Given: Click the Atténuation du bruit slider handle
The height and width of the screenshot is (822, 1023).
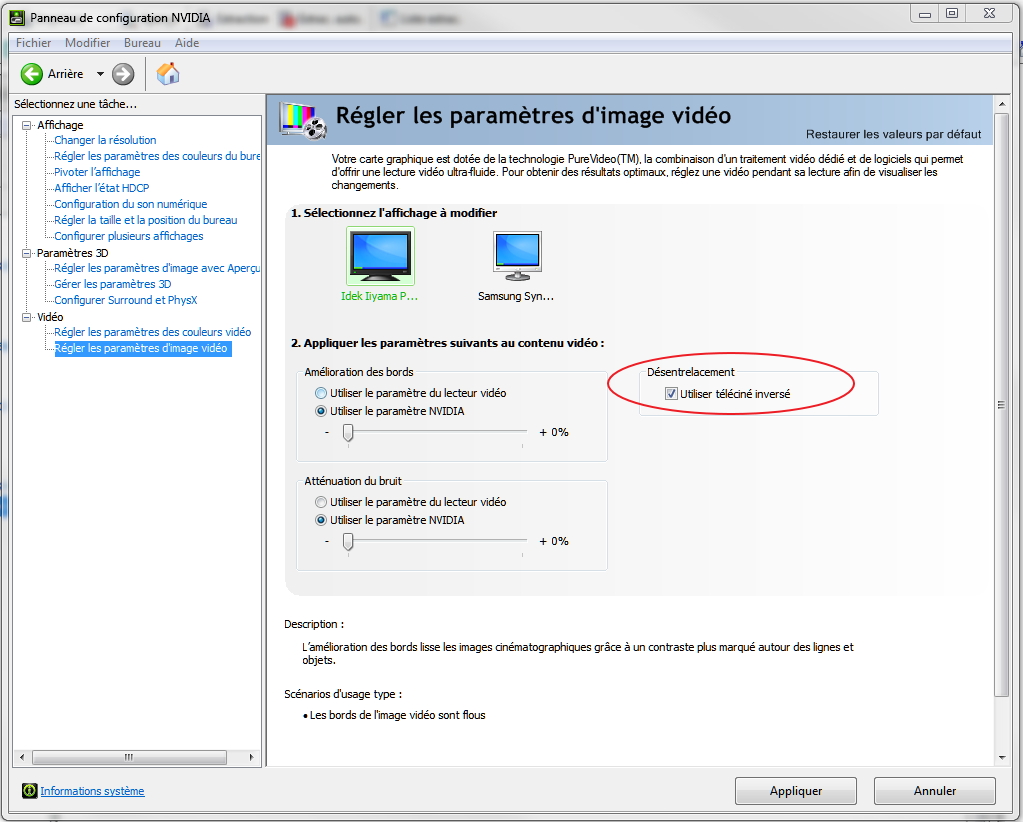Looking at the screenshot, I should point(348,541).
